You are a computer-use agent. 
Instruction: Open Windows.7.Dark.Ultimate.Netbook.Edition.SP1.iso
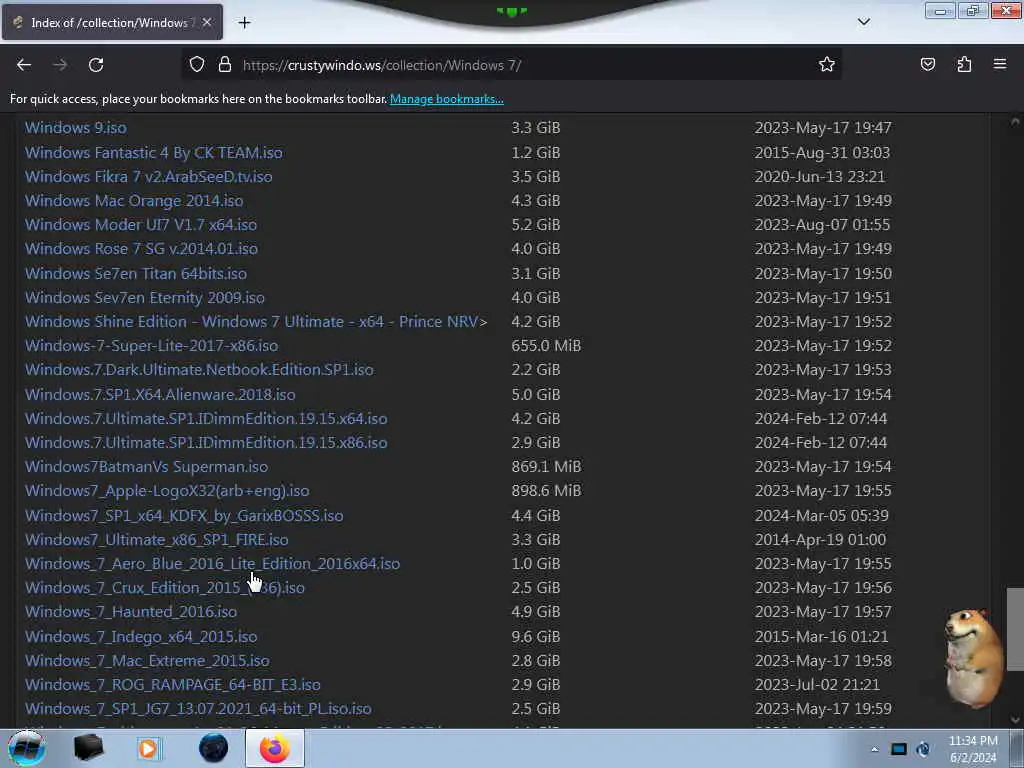pyautogui.click(x=199, y=370)
